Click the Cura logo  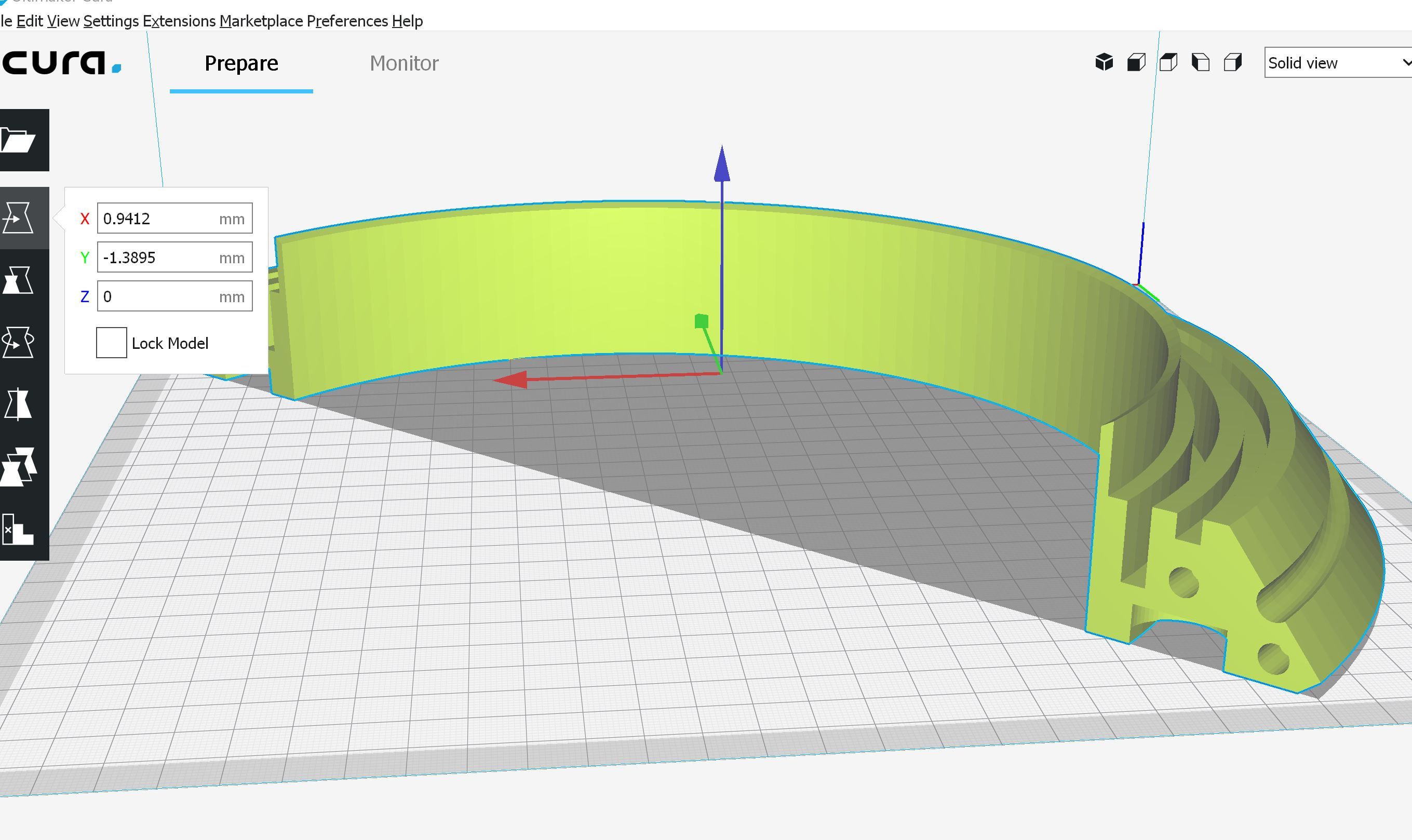[61, 63]
